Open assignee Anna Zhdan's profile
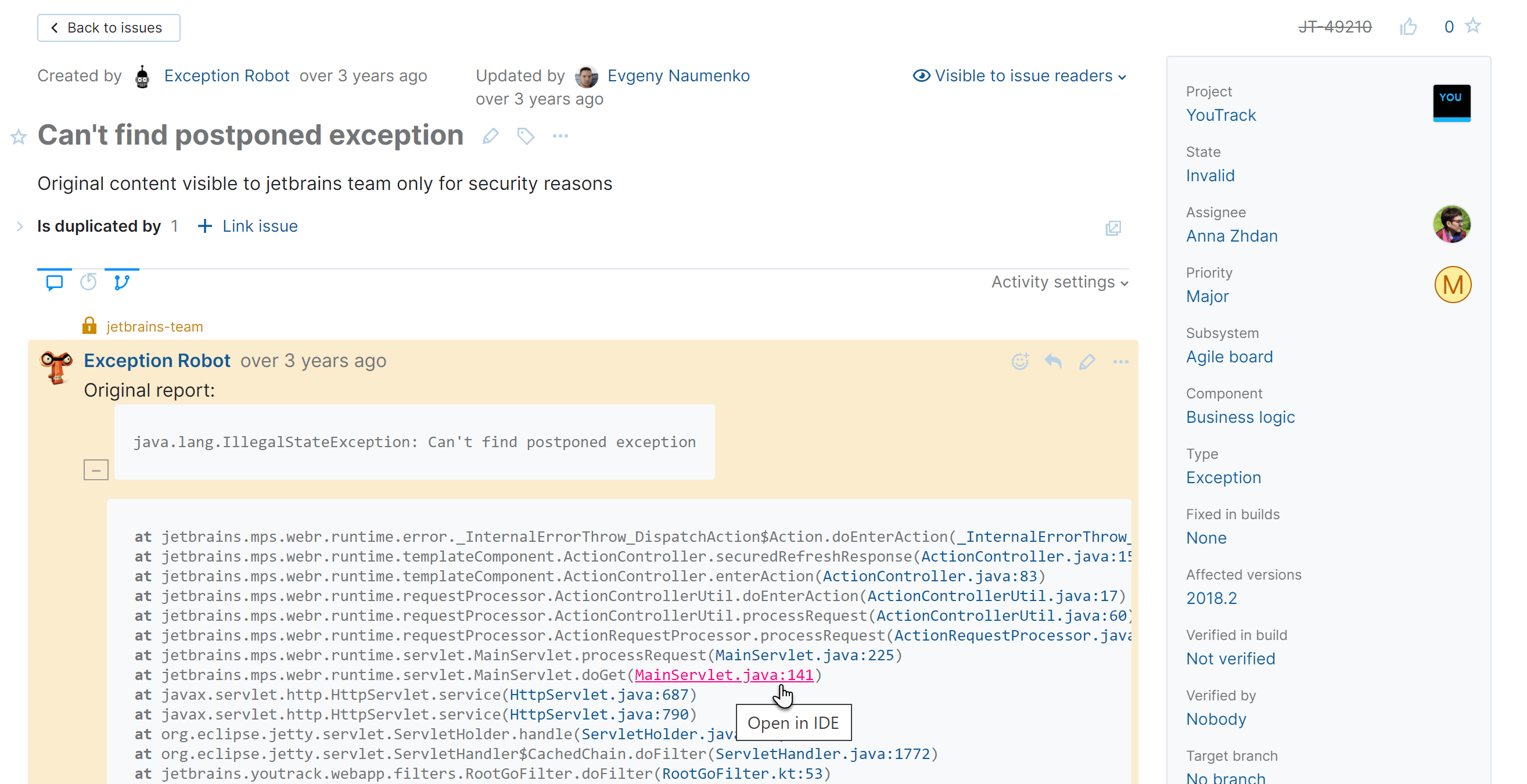The height and width of the screenshot is (784, 1527). coord(1232,235)
